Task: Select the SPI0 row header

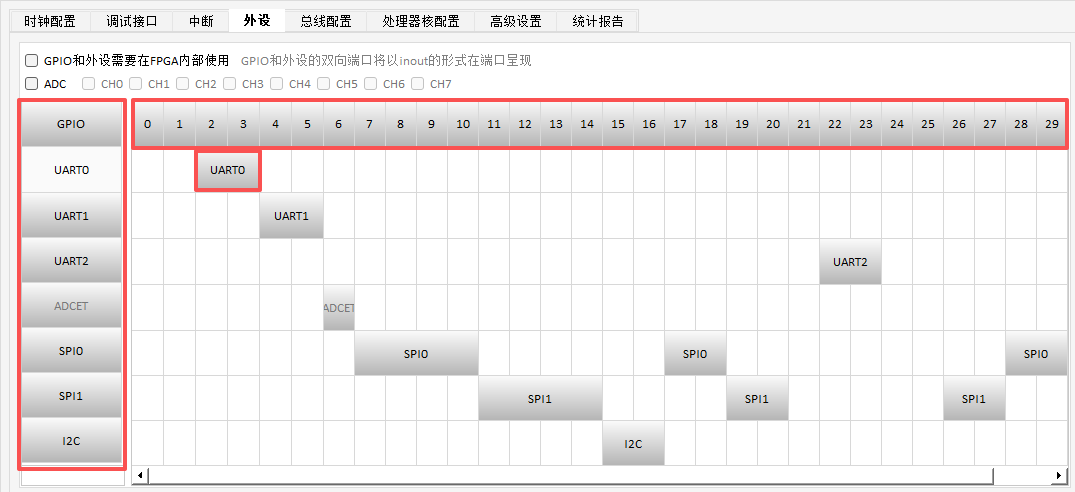Action: (71, 351)
